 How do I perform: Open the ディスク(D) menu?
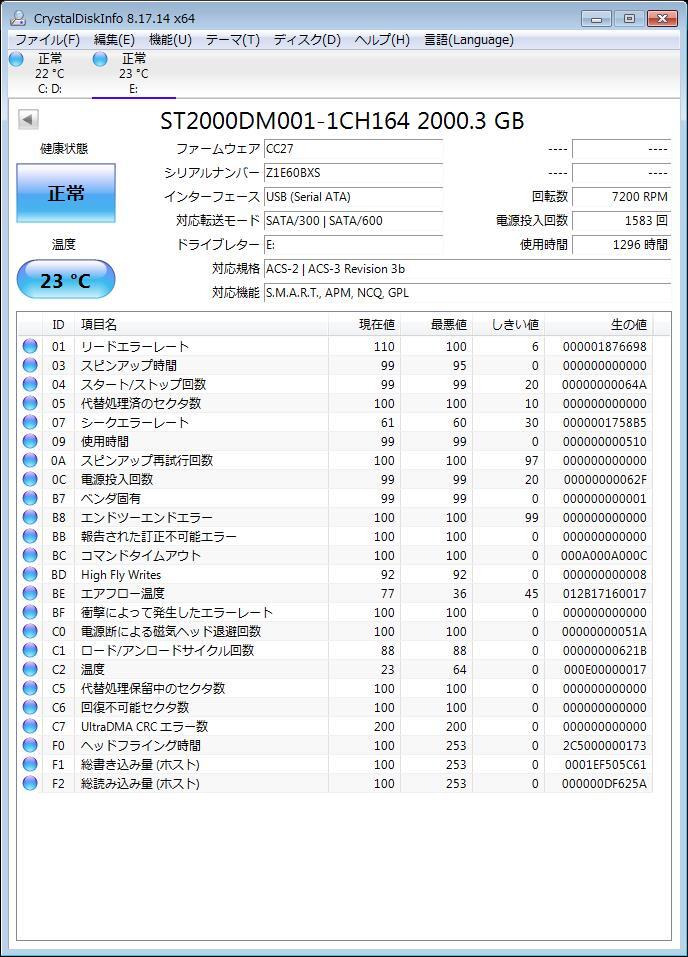point(306,40)
